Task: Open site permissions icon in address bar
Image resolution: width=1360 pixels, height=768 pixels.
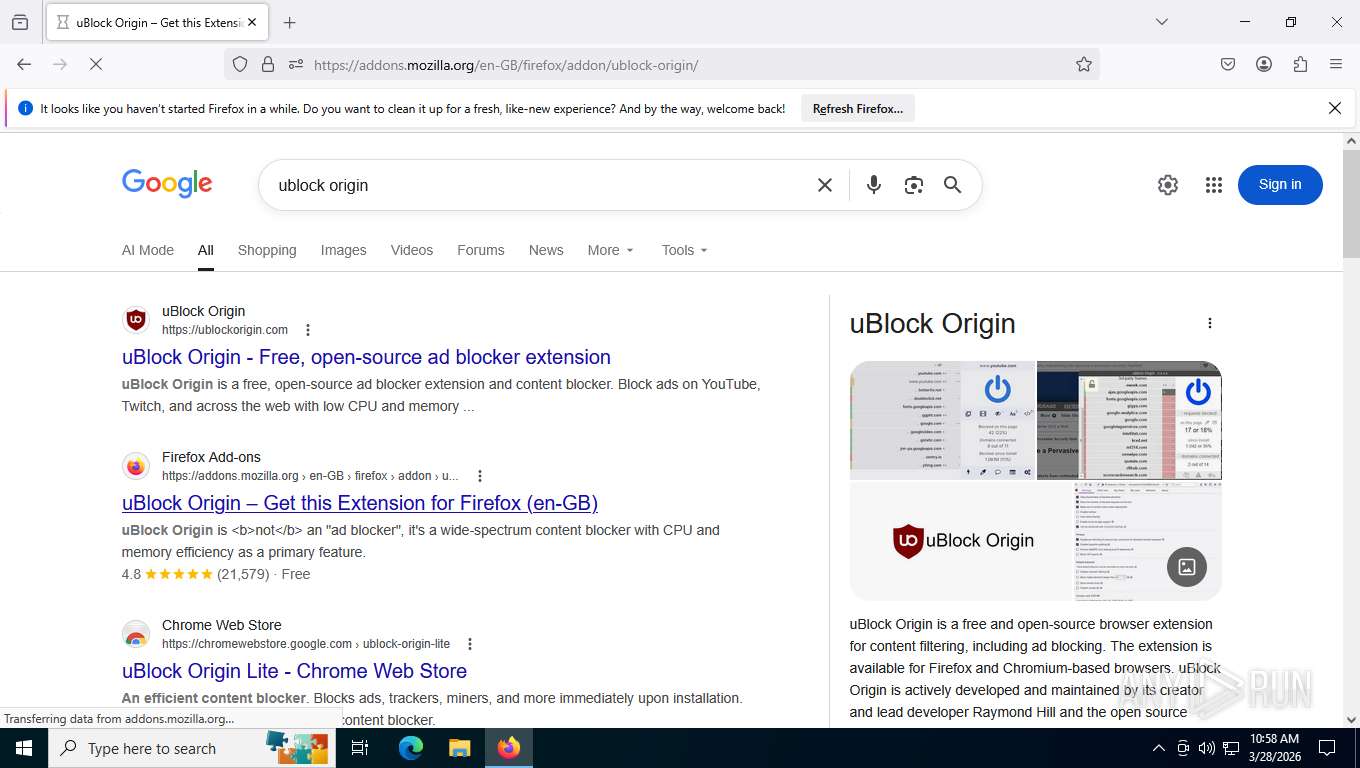Action: [295, 64]
